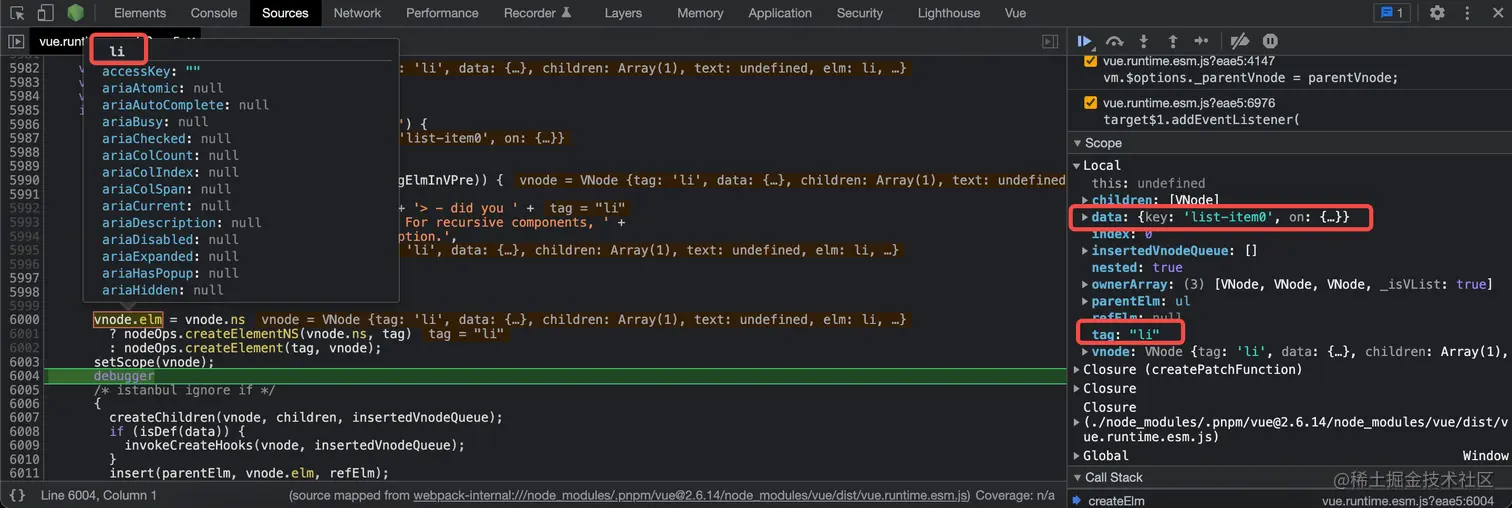Image resolution: width=1512 pixels, height=508 pixels.
Task: Open the Memory tab
Action: click(x=700, y=13)
